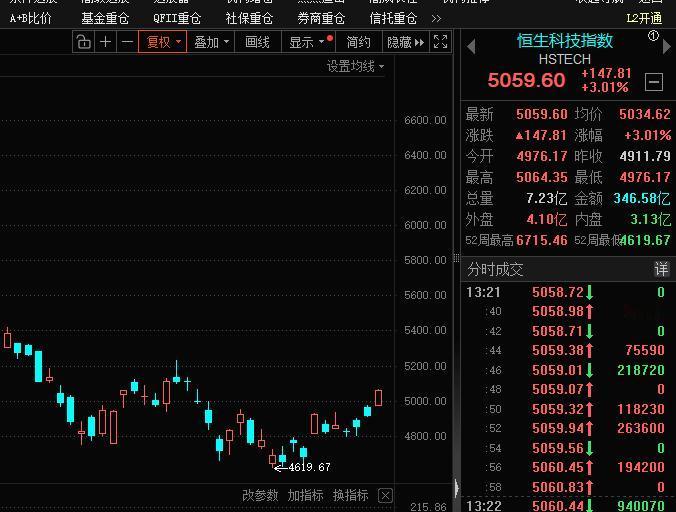The height and width of the screenshot is (512, 676).
Task: Click the panel splitter handle between chart and quotes
Action: [x=456, y=258]
